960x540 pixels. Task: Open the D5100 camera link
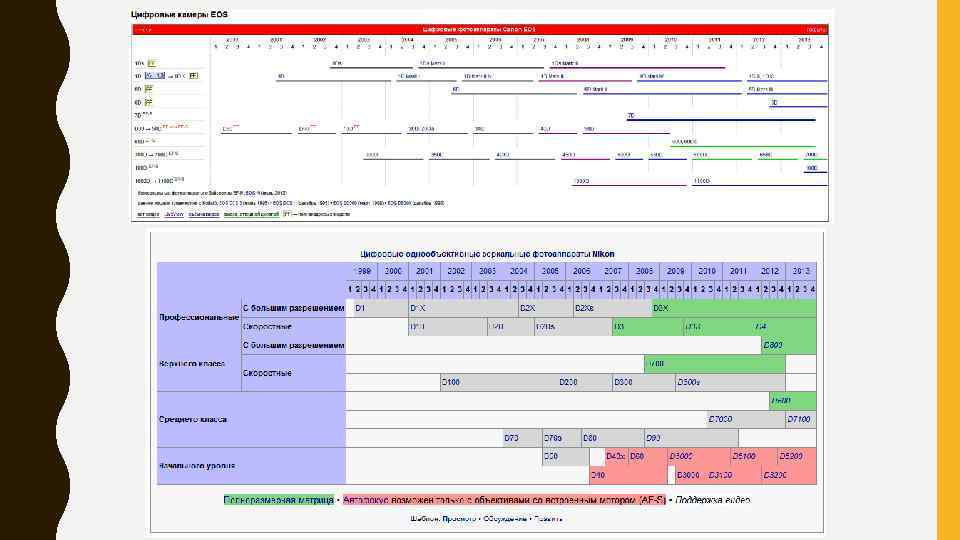coord(744,456)
